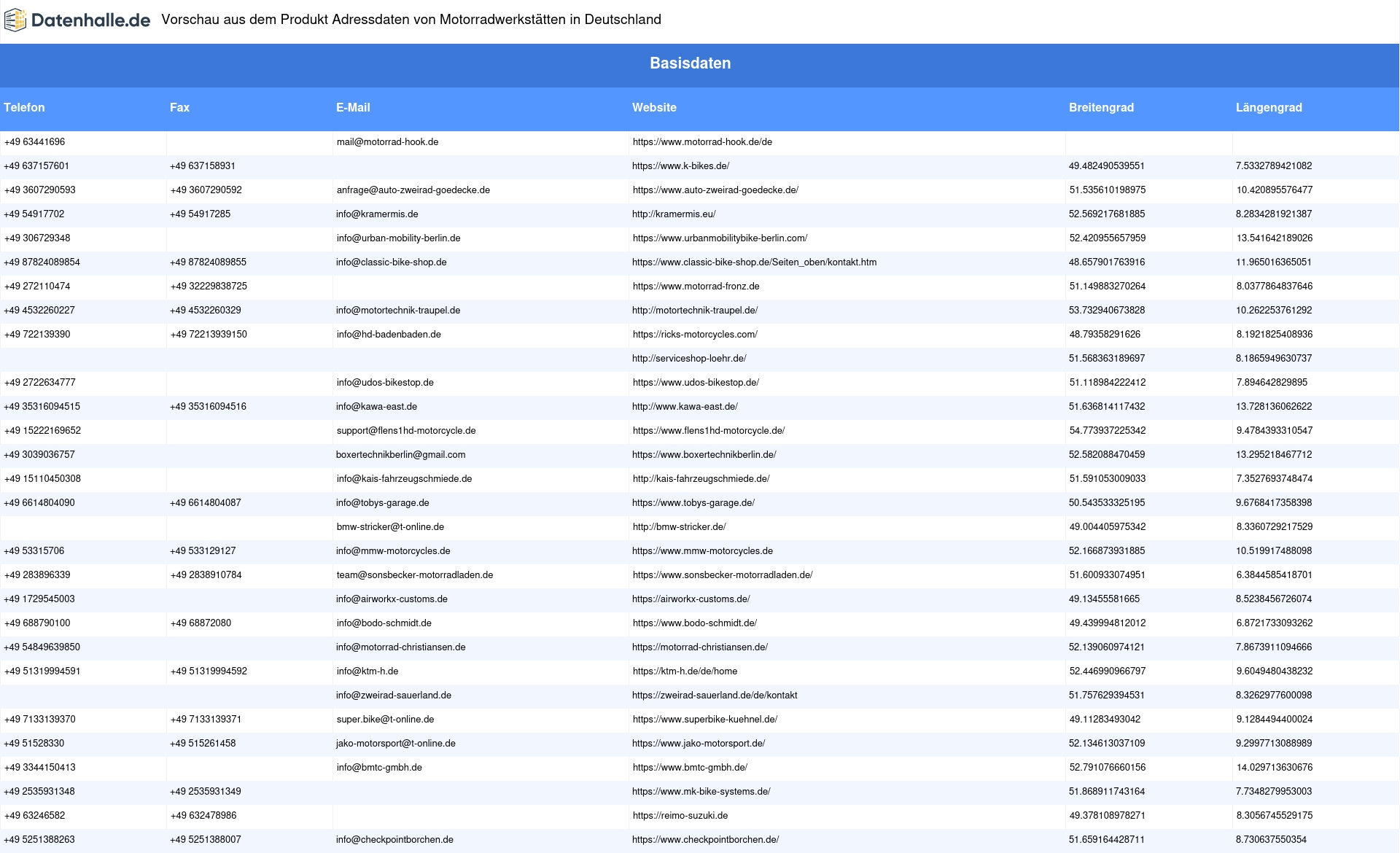This screenshot has width=1400, height=853.
Task: Select email super.bike@t-online.de
Action: (386, 720)
